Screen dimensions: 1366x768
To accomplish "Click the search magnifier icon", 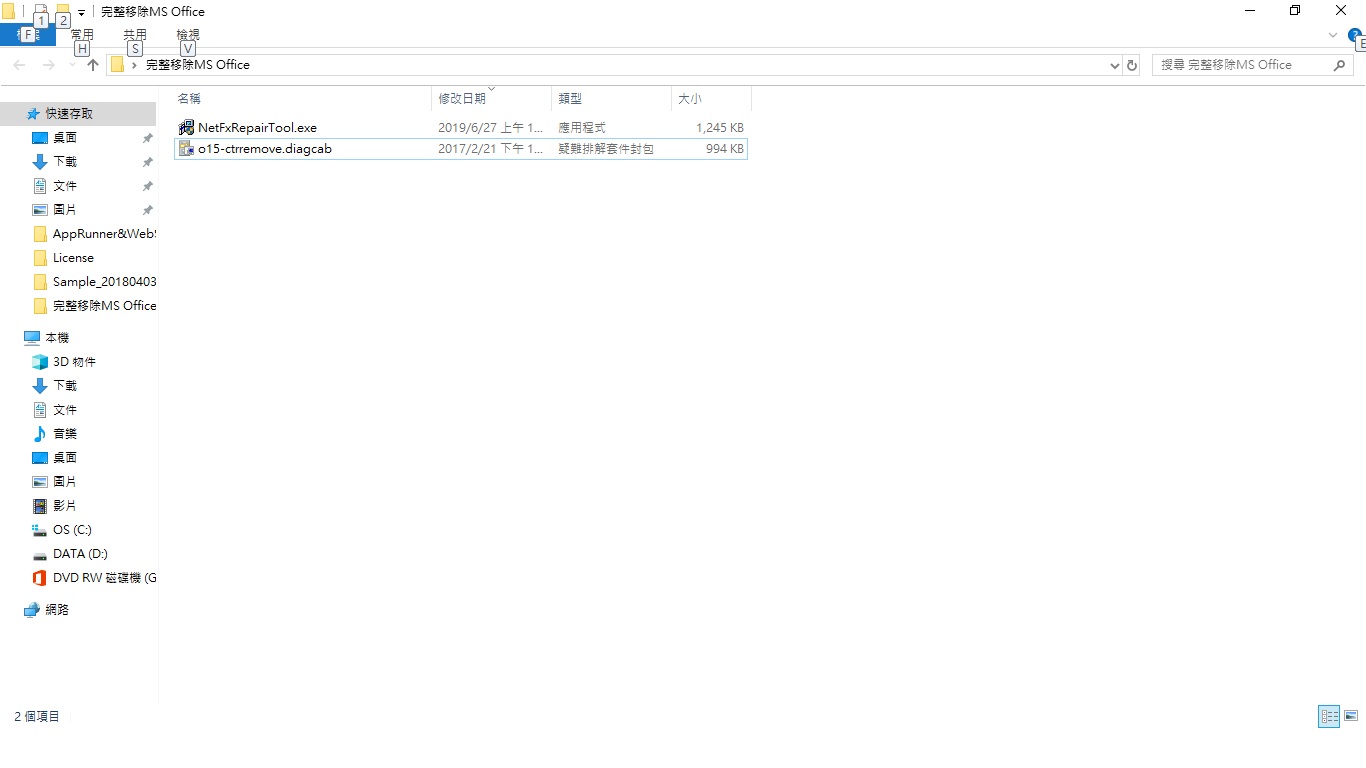I will [x=1340, y=65].
